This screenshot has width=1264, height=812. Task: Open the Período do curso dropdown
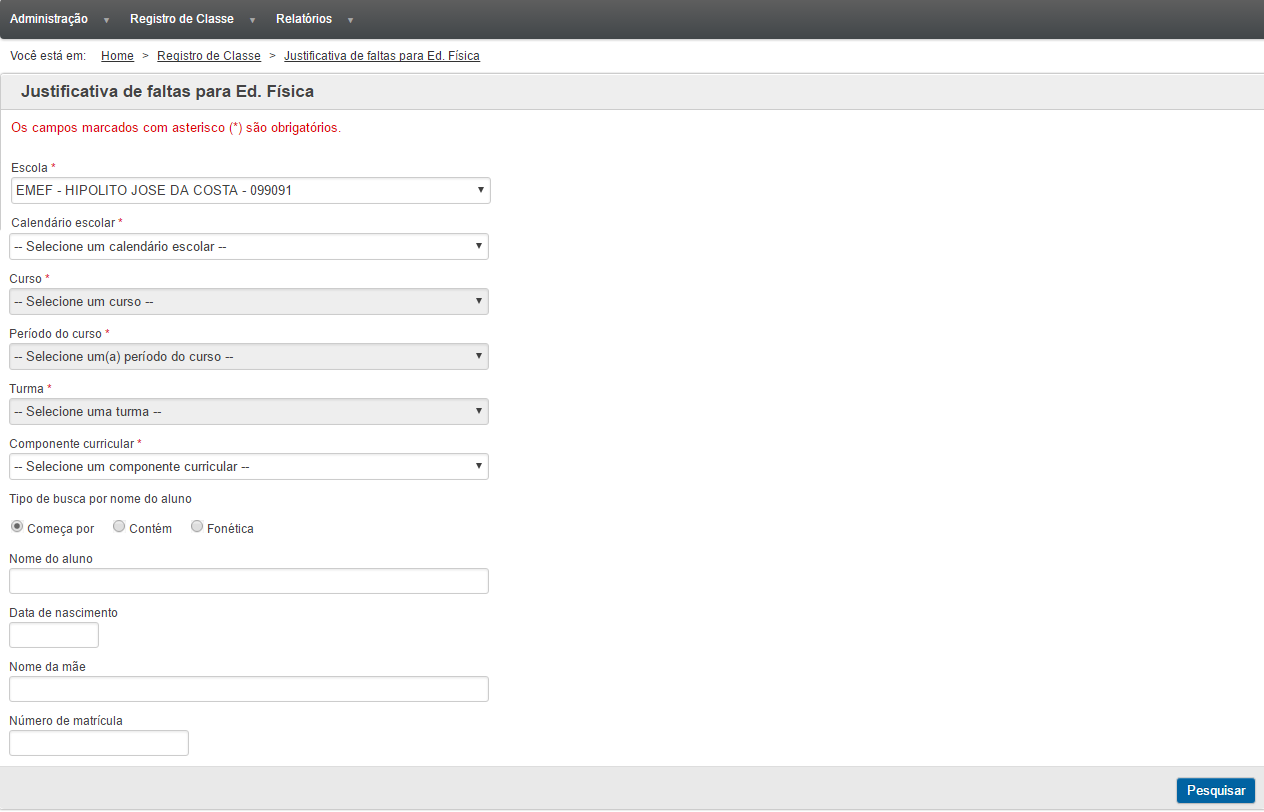pos(249,356)
